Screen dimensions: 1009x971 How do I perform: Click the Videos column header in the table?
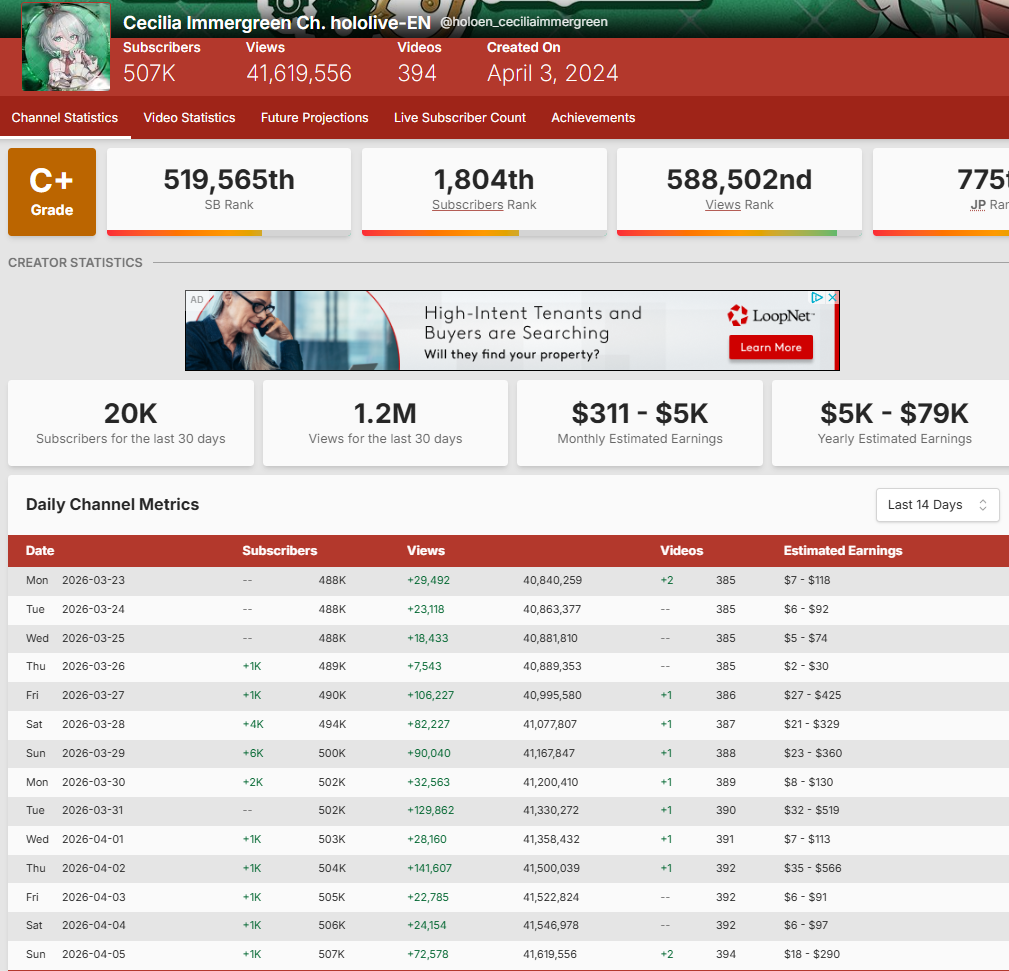click(681, 551)
